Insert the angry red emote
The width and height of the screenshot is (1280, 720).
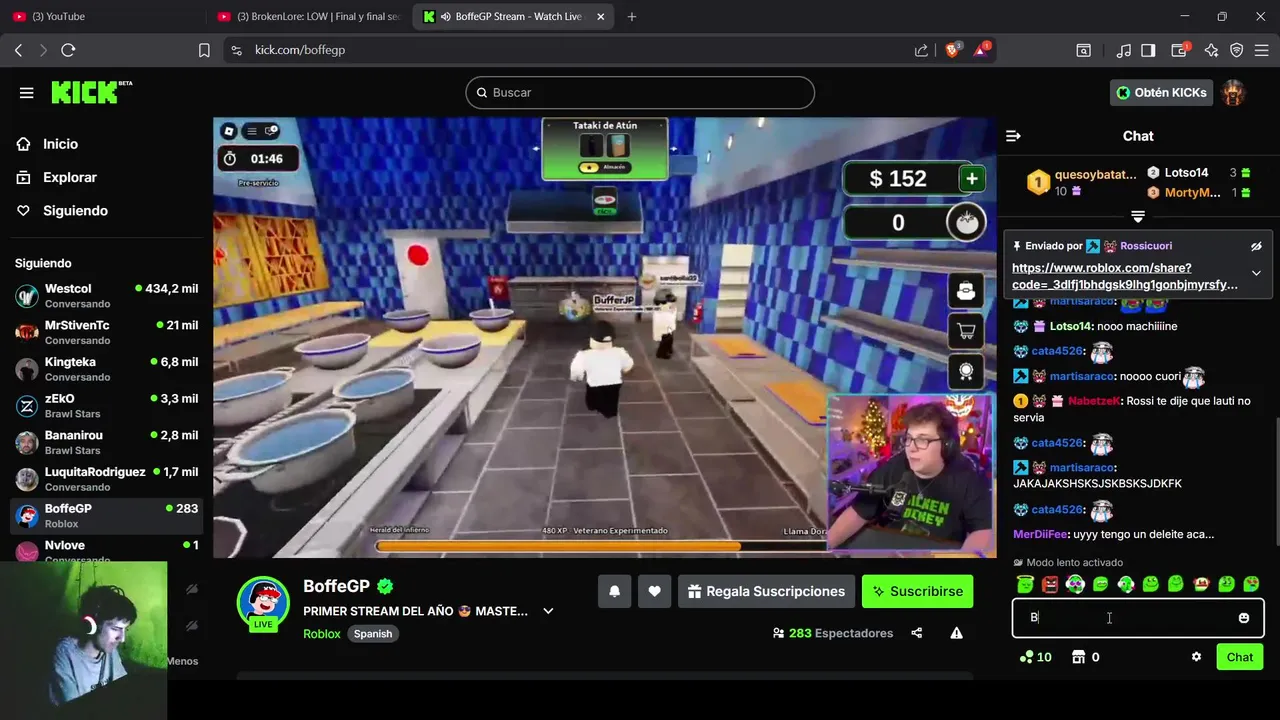(1050, 584)
